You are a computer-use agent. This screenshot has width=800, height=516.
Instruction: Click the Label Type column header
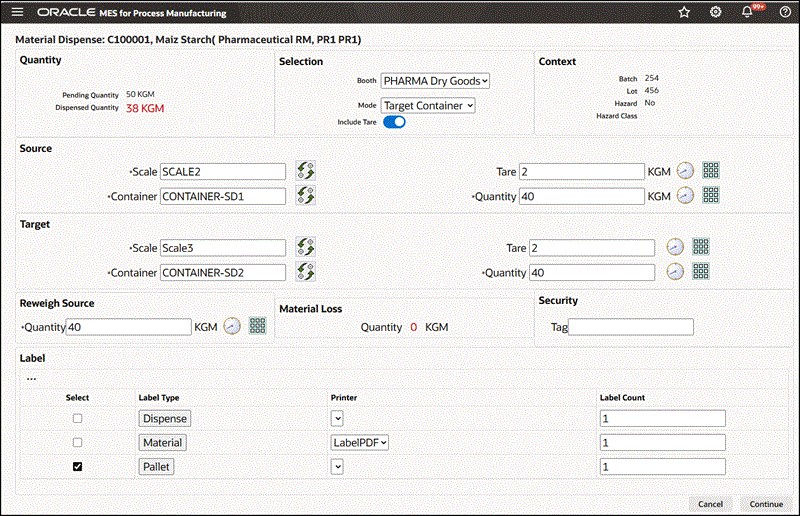click(159, 398)
